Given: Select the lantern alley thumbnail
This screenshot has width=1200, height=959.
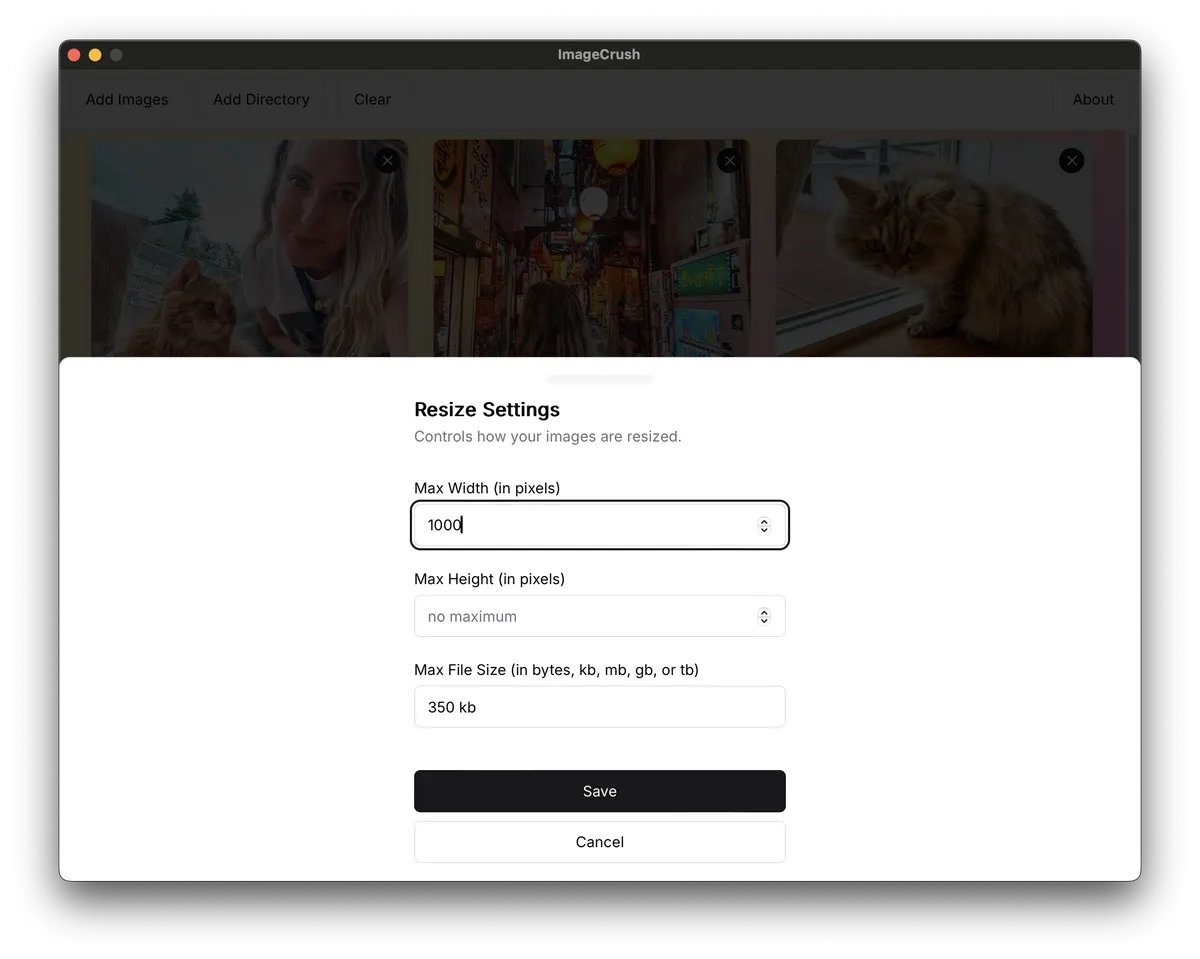Looking at the screenshot, I should point(591,248).
